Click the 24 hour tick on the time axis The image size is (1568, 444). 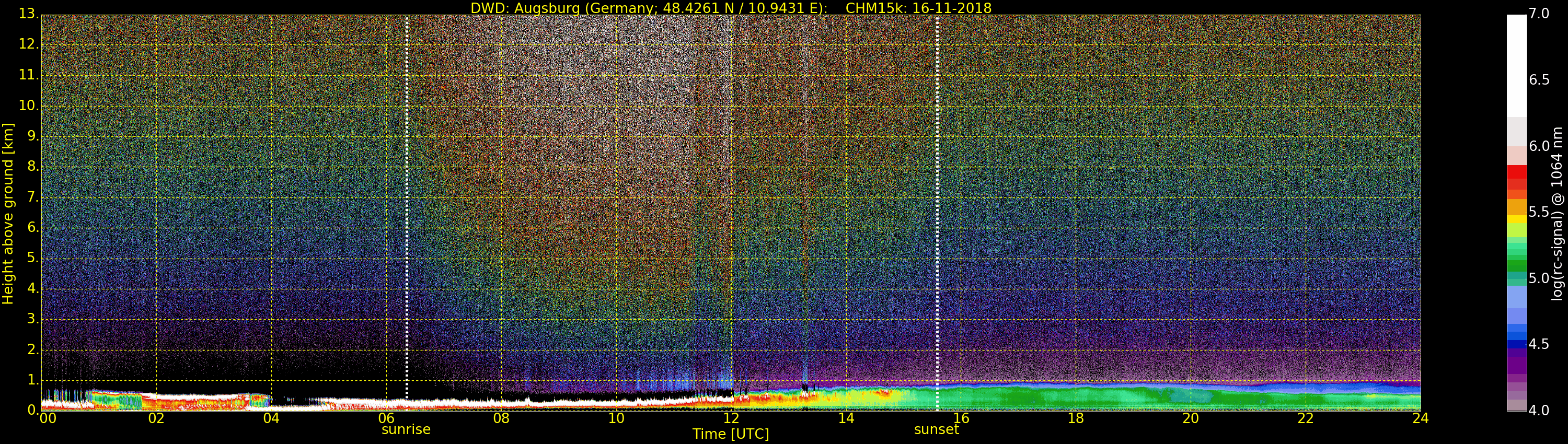point(1420,418)
